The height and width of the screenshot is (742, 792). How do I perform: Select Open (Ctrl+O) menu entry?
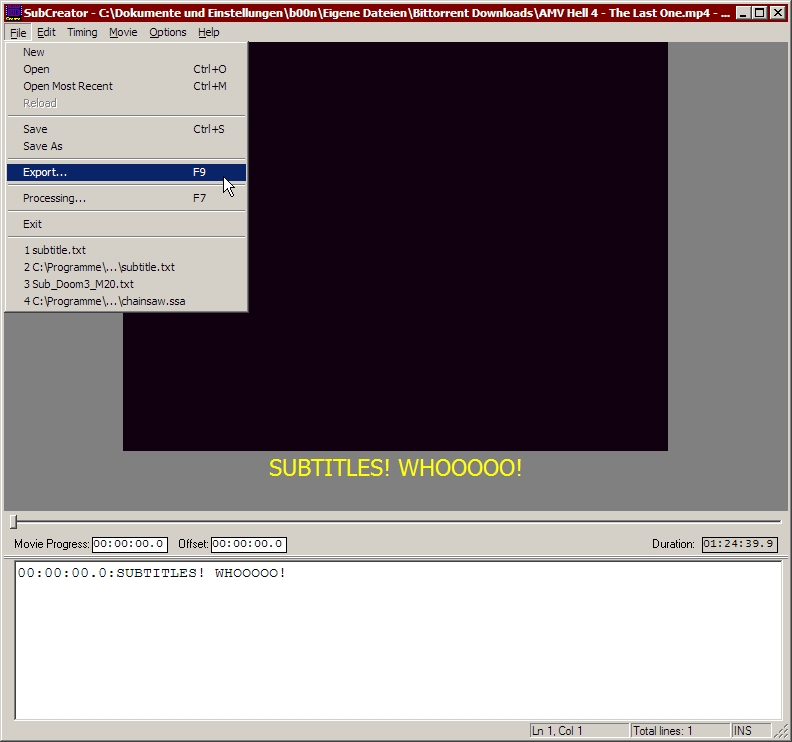click(126, 69)
